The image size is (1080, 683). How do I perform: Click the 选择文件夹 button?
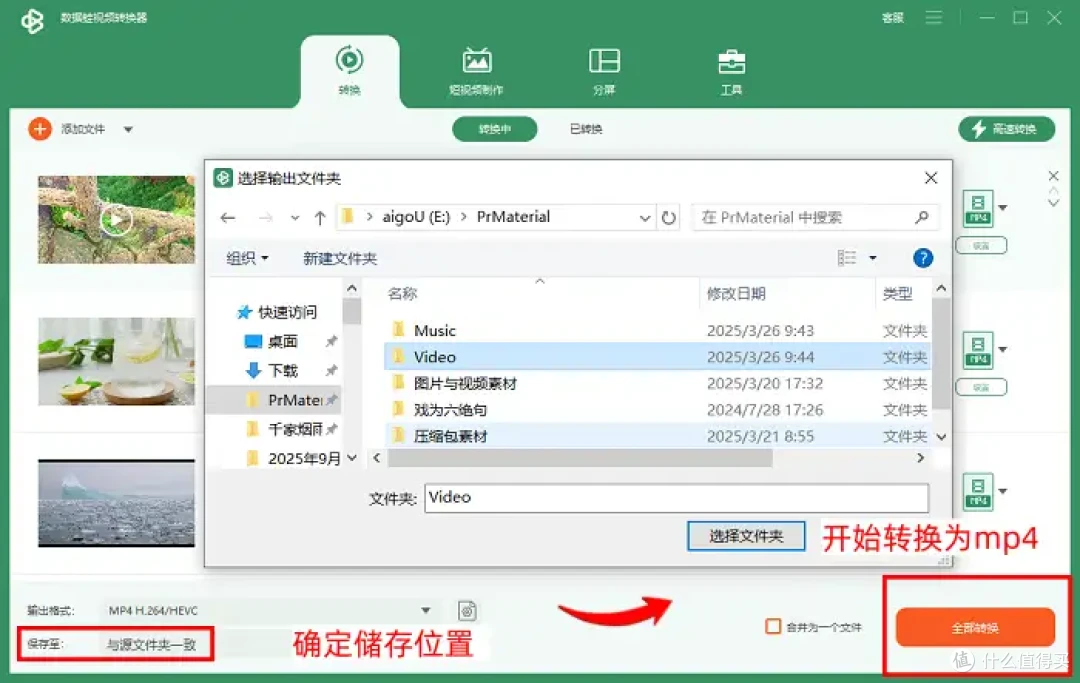pyautogui.click(x=746, y=536)
